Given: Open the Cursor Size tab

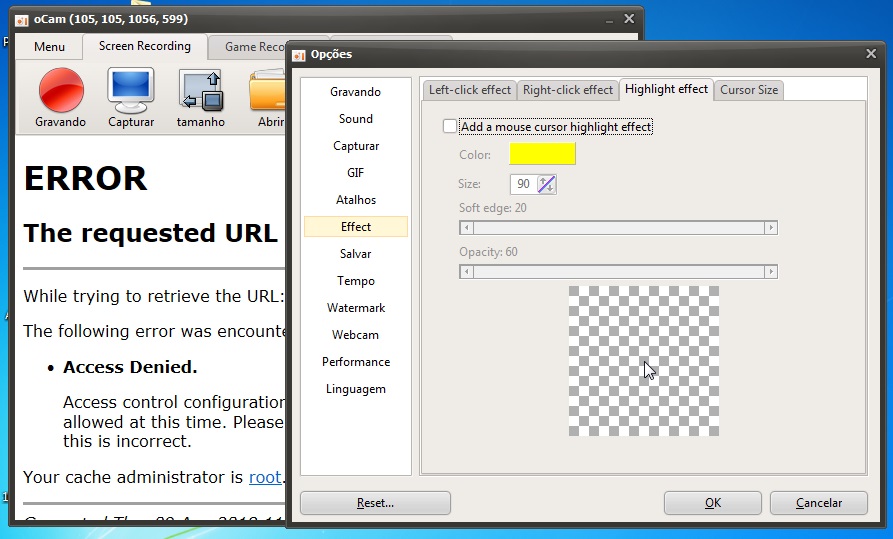Looking at the screenshot, I should tap(749, 90).
